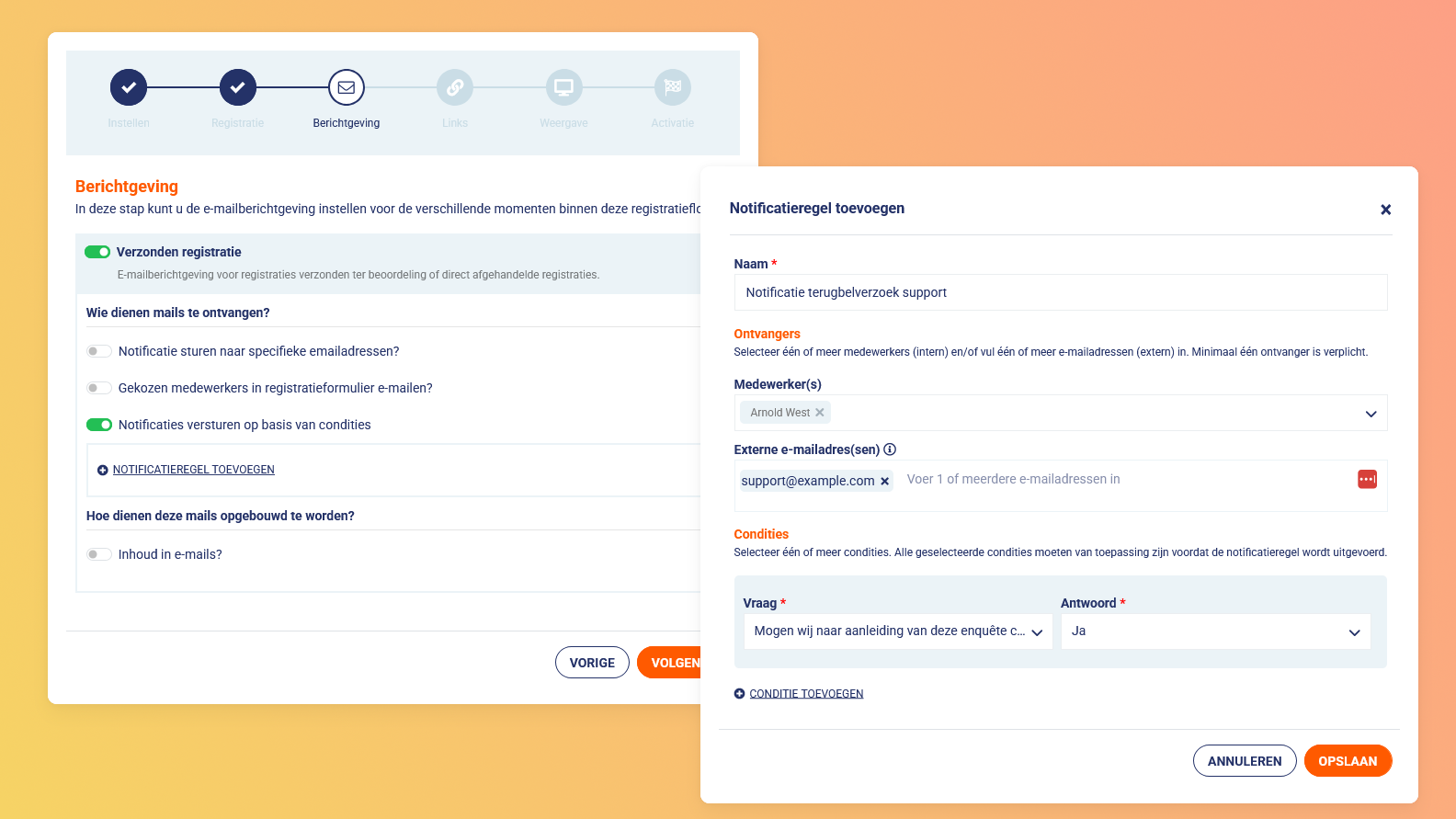
Task: Remove the Arnold West tag
Action: click(820, 413)
